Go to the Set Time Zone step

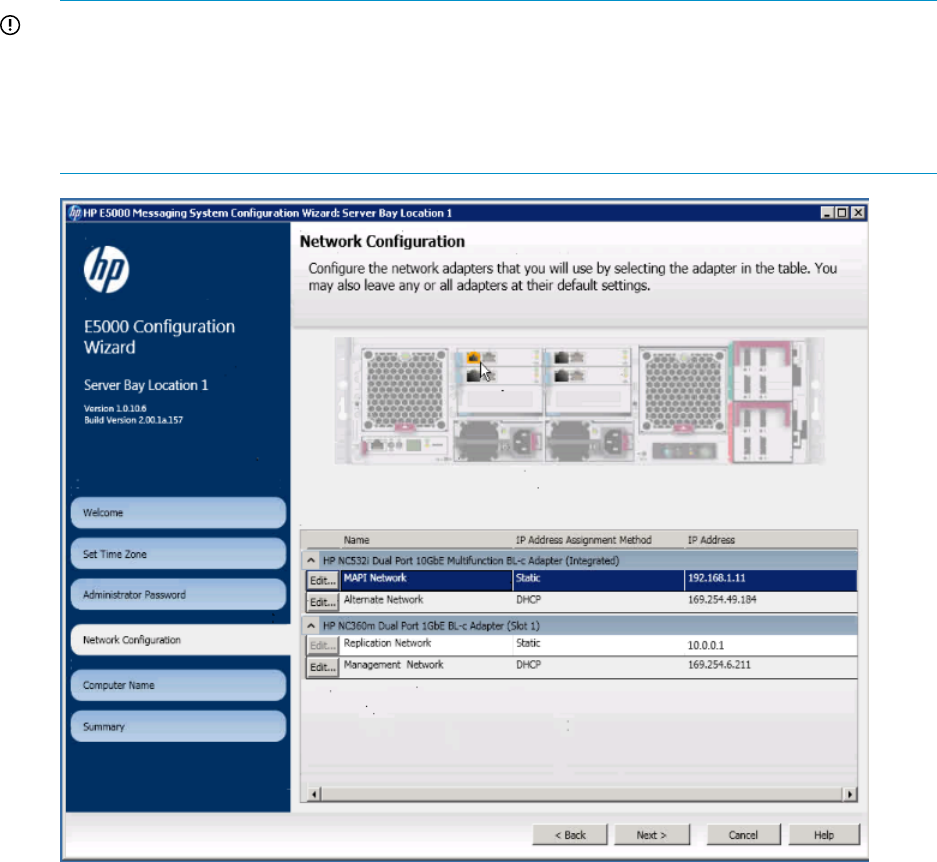coord(178,554)
